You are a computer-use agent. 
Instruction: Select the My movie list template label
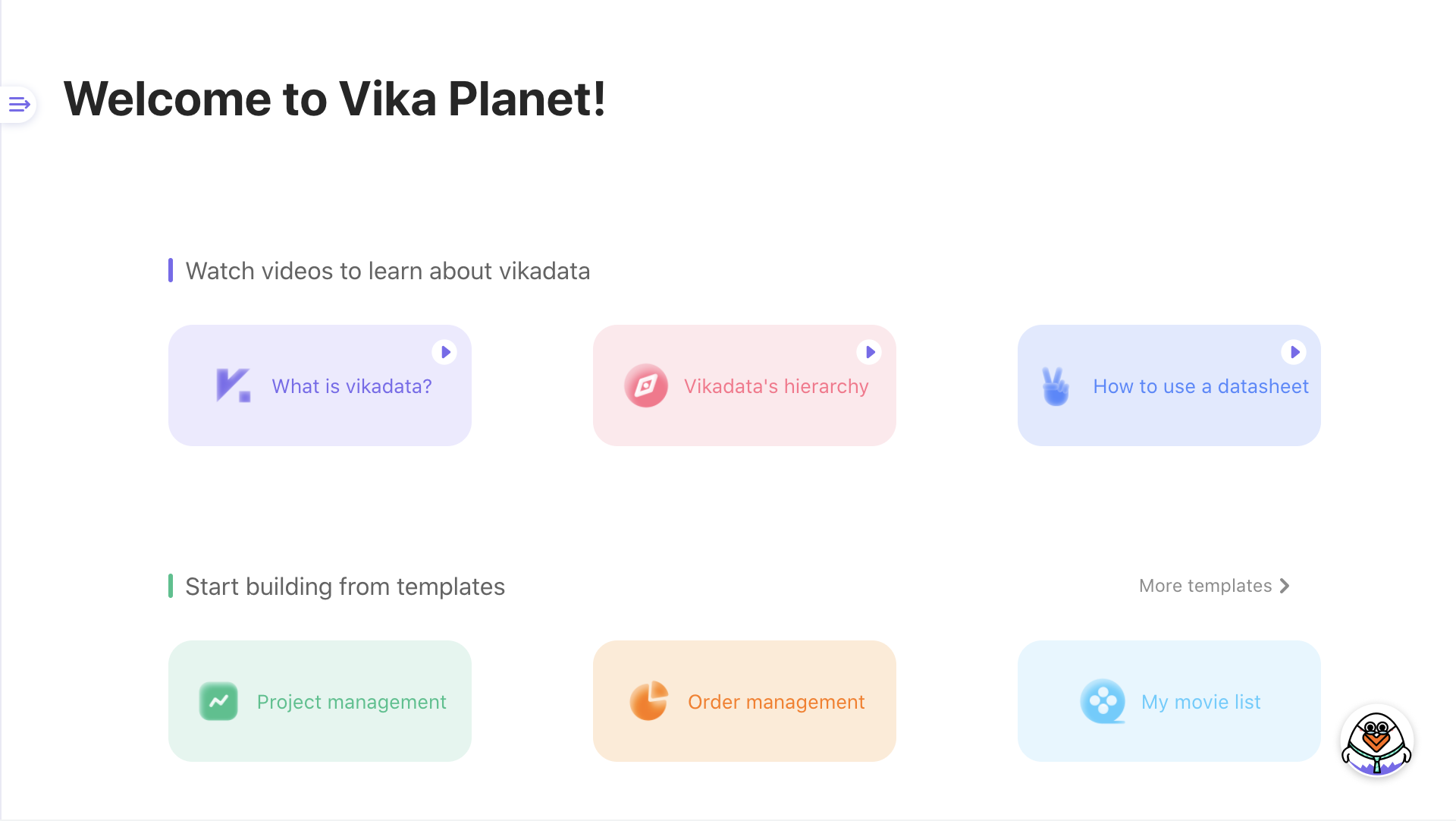pos(1200,702)
